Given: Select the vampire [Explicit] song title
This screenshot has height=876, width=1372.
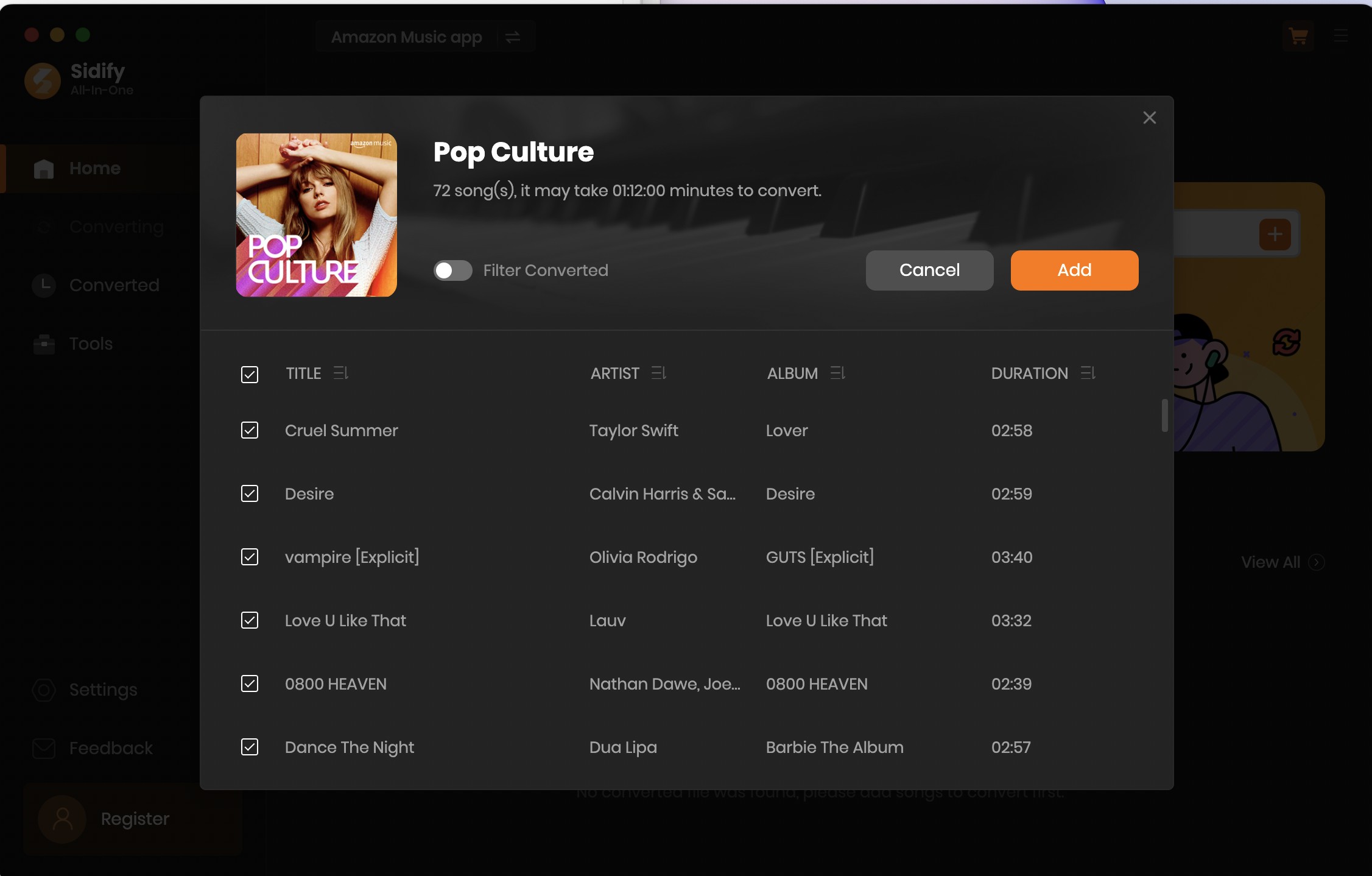Looking at the screenshot, I should click(352, 557).
